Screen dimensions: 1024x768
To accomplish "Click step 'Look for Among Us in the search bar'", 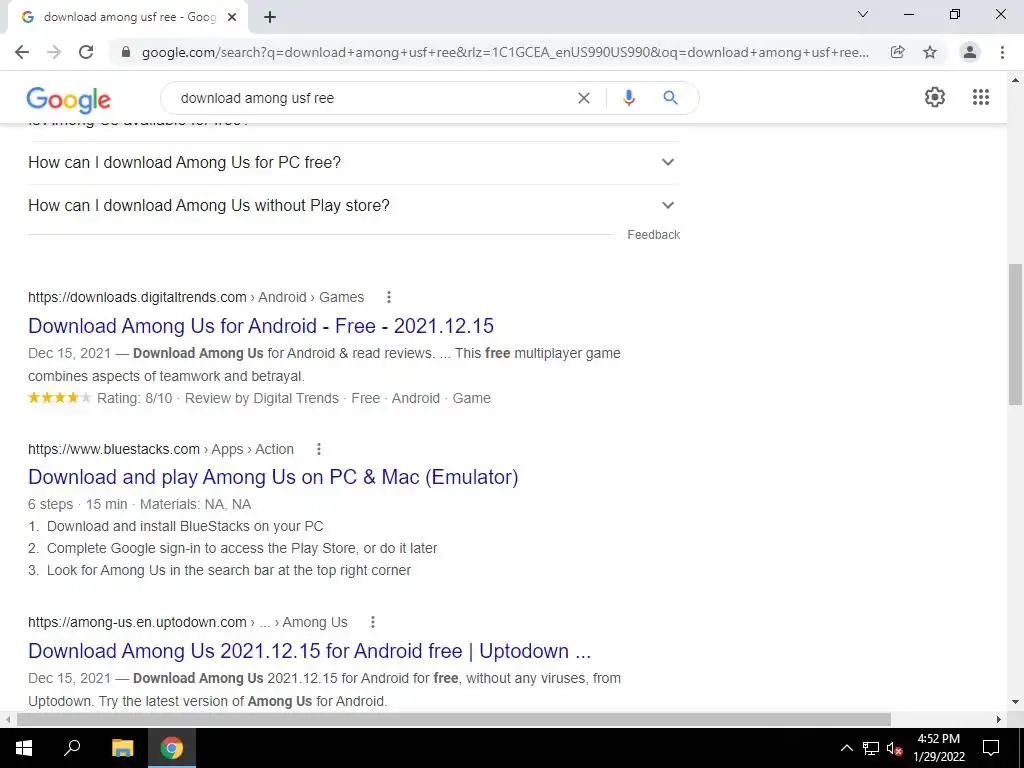I will pyautogui.click(x=229, y=570).
